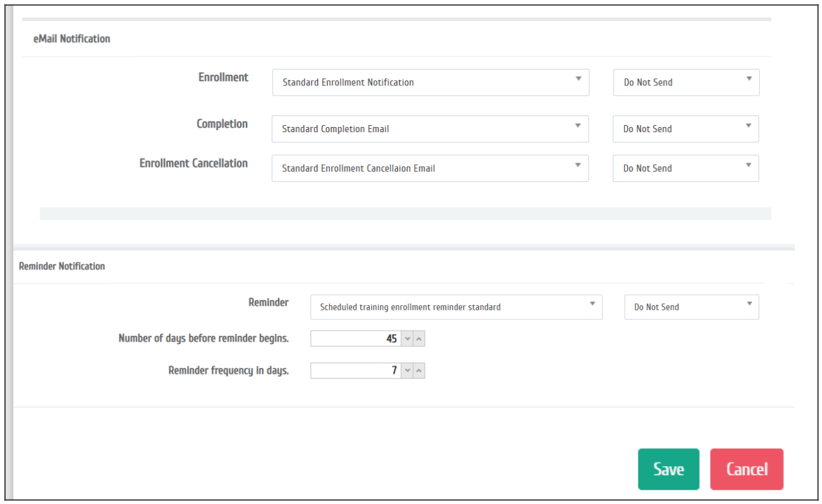This screenshot has width=822, height=504.
Task: Open Enrollment Cancellation Do Not Send dropdown
Action: coord(686,168)
